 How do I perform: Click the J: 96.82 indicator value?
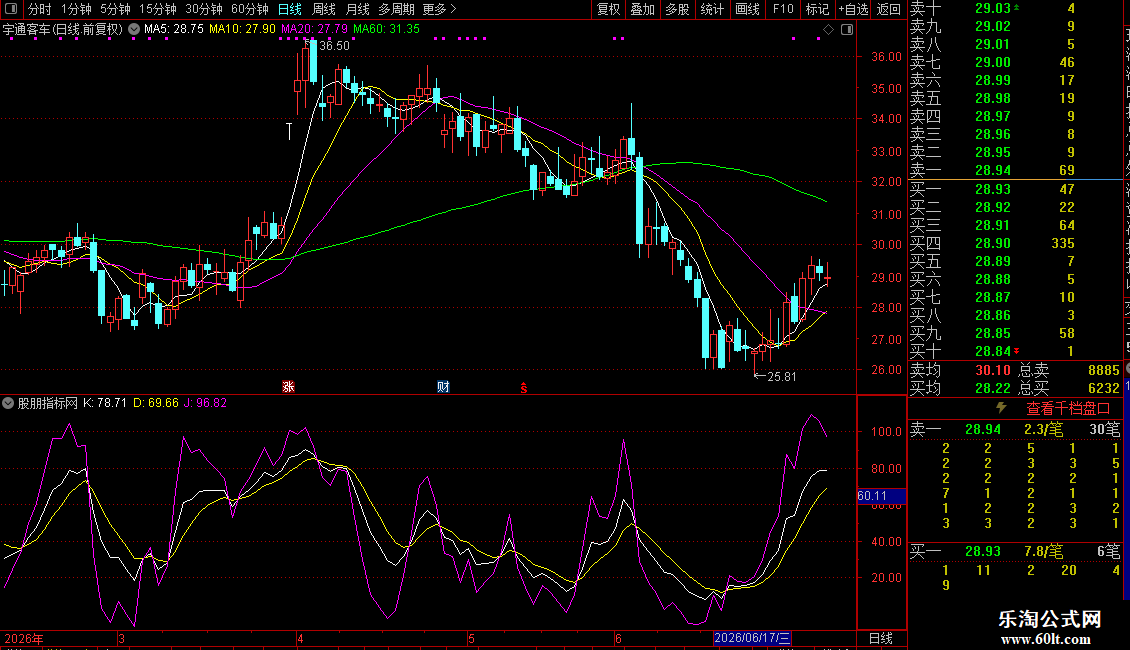coord(205,404)
